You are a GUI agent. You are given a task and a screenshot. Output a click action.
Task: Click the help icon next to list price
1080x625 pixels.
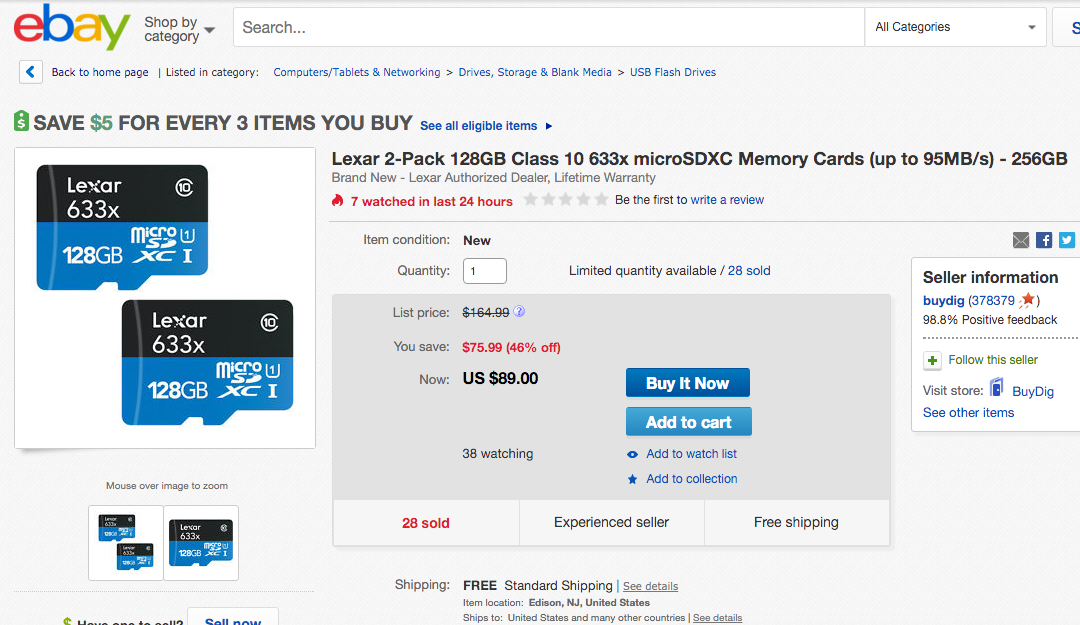(x=519, y=311)
